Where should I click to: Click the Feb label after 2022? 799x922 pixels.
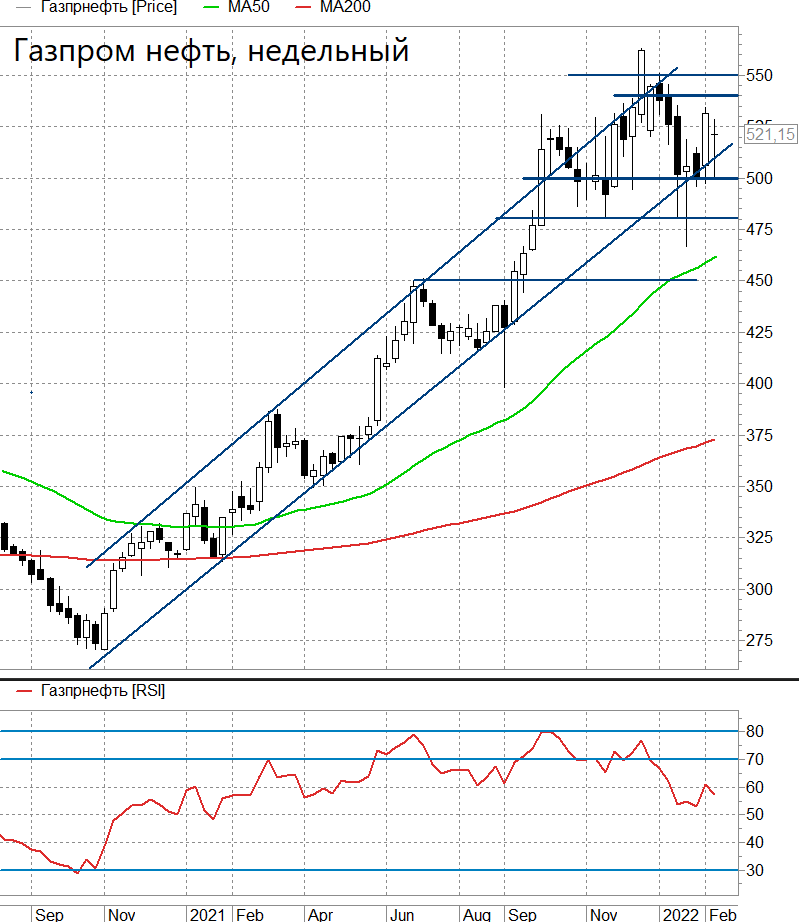pyautogui.click(x=723, y=914)
